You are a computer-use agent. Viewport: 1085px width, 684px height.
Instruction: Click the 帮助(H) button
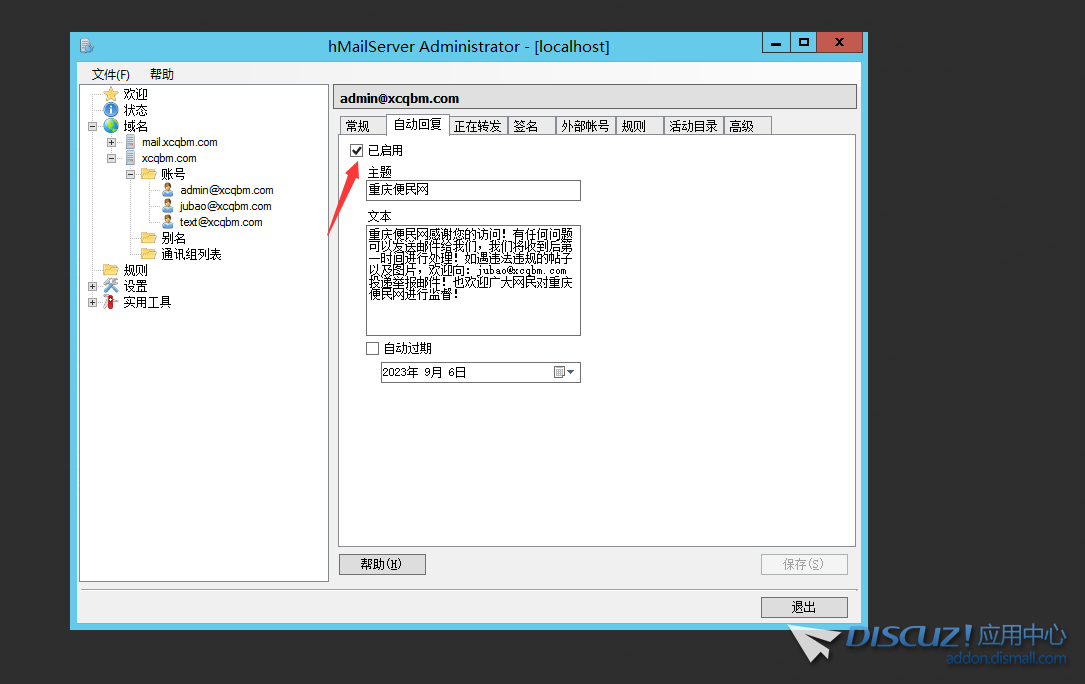(x=382, y=564)
